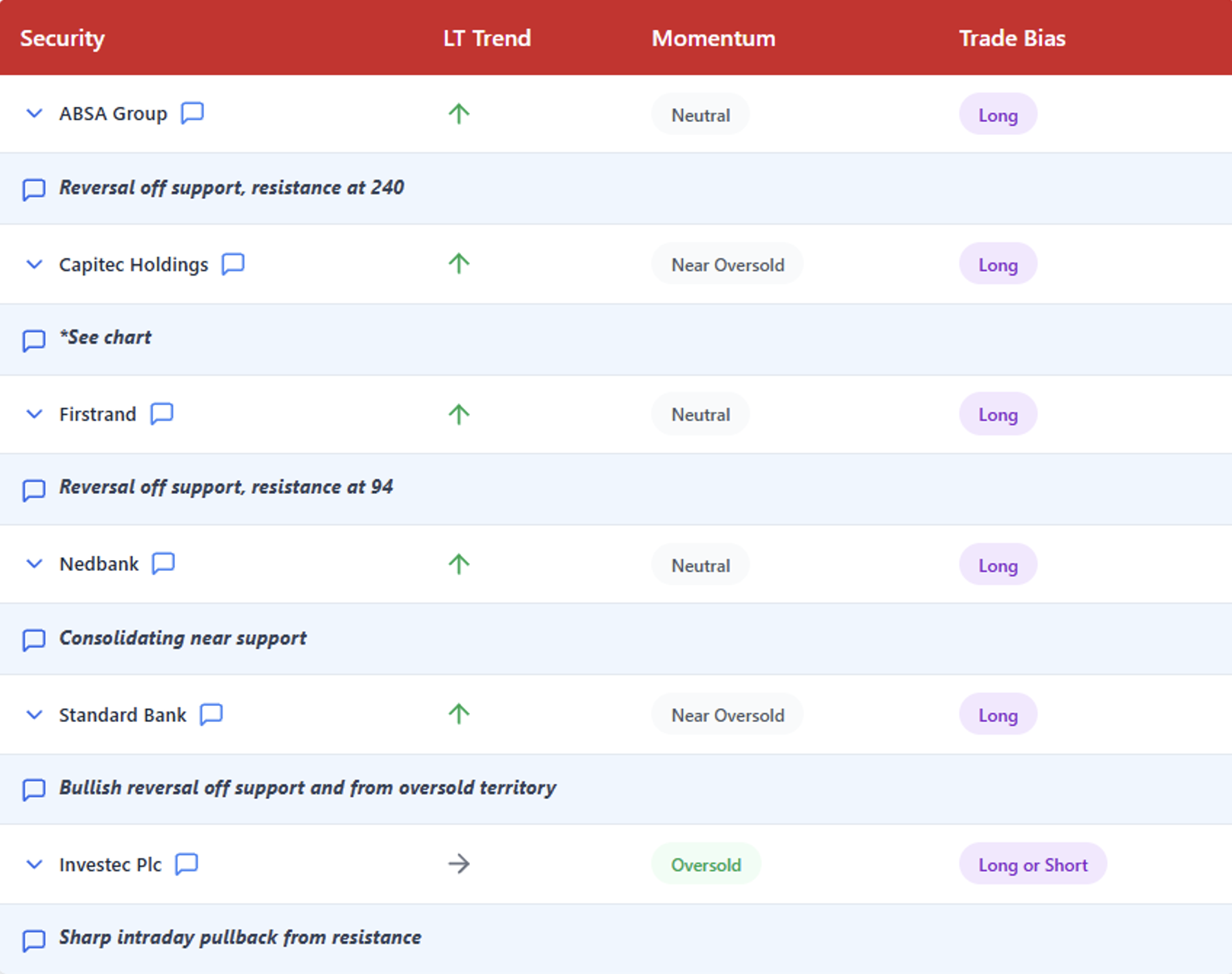Click ABSA Group green up trend arrow
This screenshot has height=974, width=1232.
[459, 113]
